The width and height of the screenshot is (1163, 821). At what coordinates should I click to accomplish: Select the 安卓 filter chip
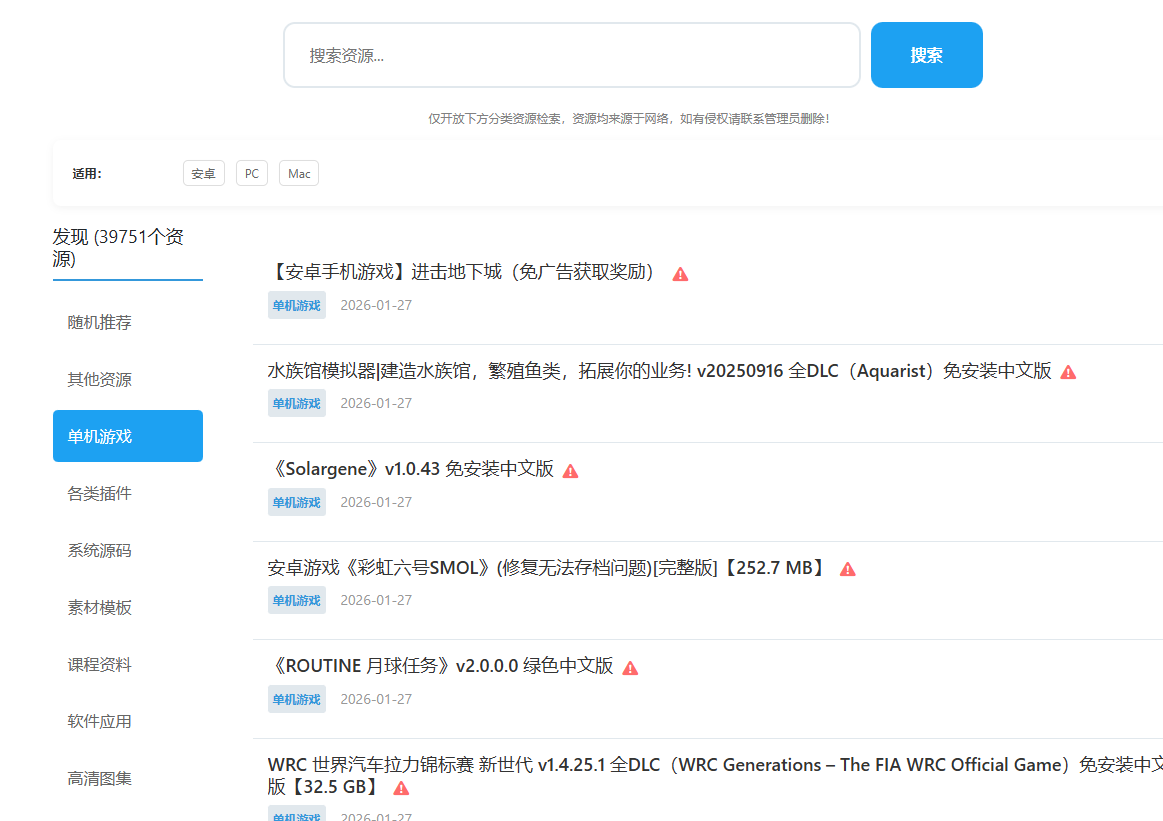[203, 172]
